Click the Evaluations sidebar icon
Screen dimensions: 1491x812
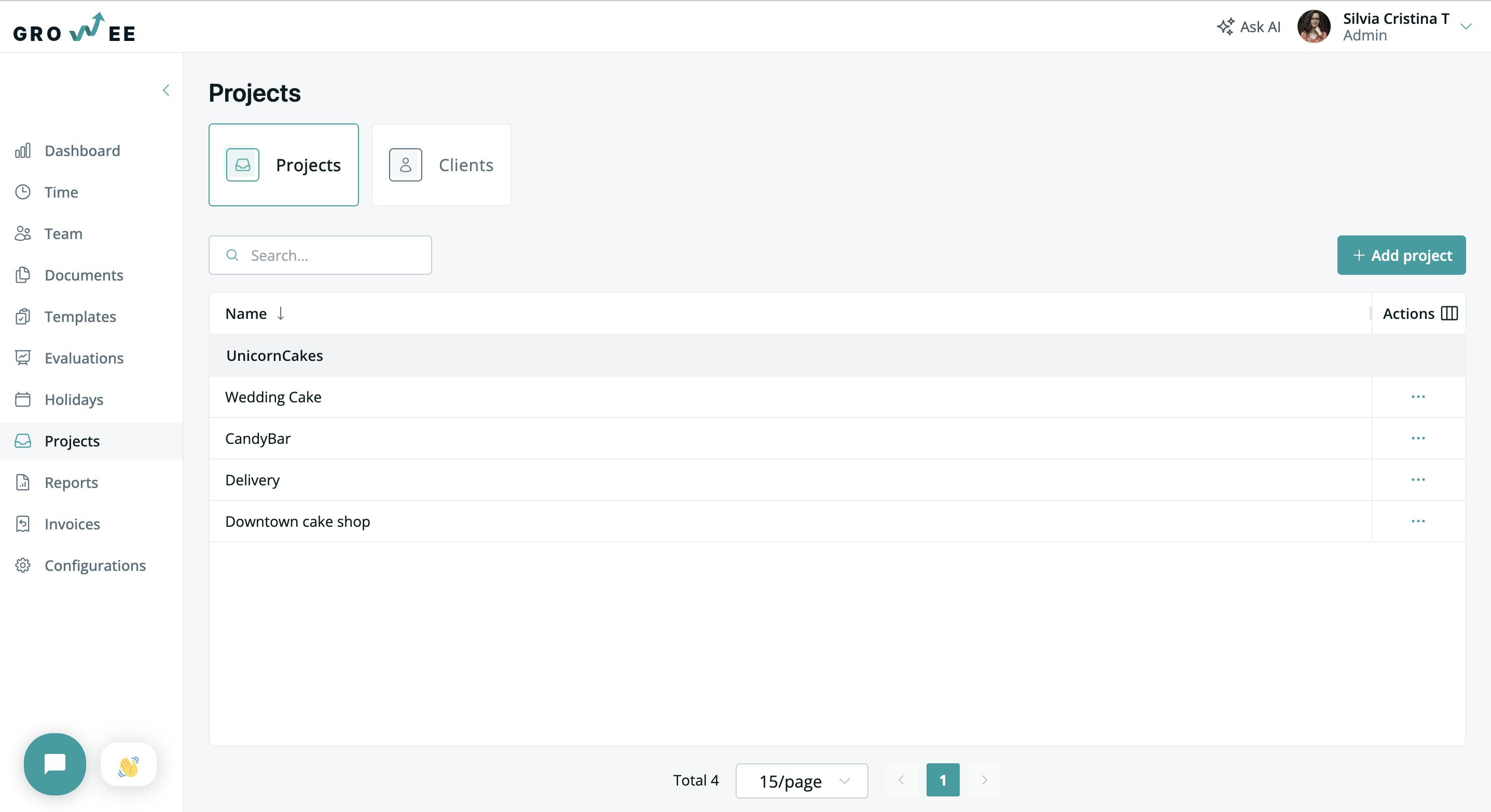click(x=24, y=358)
